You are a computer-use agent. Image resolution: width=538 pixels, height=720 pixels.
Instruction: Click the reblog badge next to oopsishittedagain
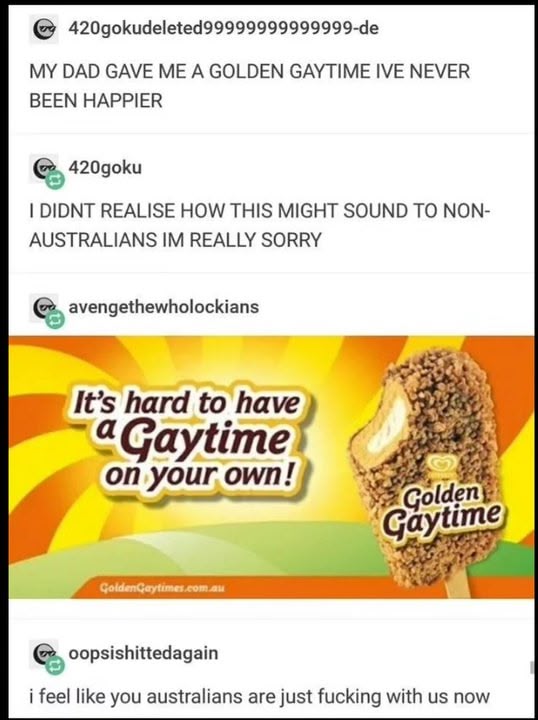tap(55, 665)
